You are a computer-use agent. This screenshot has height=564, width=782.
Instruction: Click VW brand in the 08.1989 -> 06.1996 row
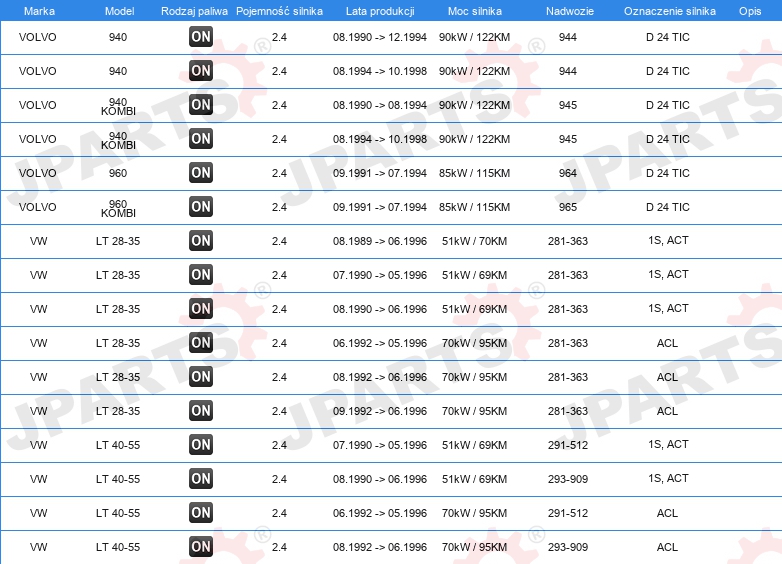click(x=38, y=241)
